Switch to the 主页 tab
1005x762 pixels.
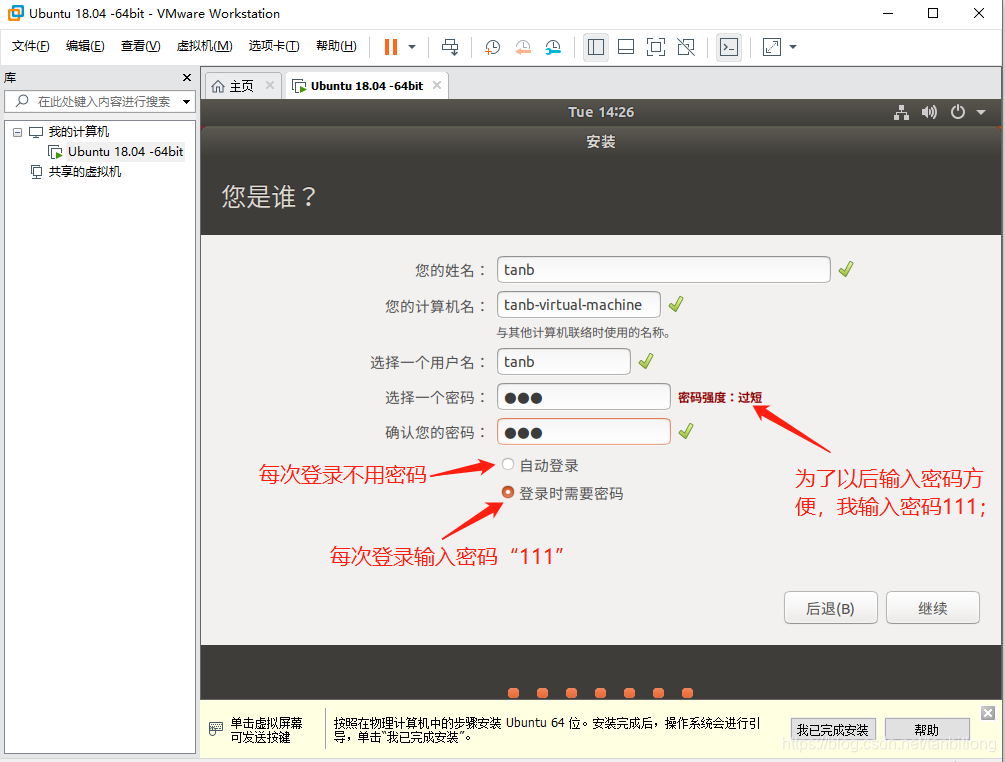[241, 85]
